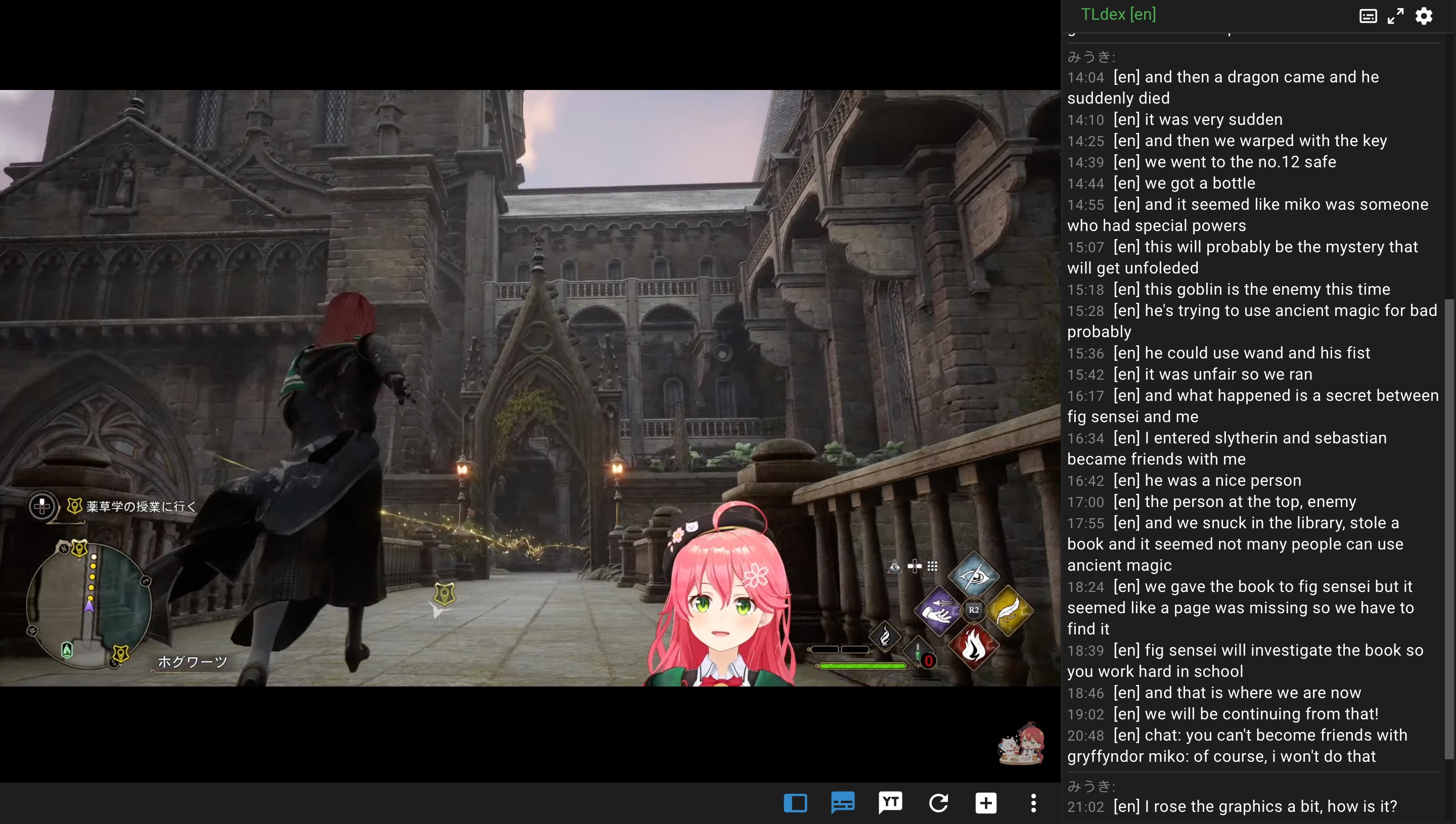Click the subtitle overlay icon in the TLdex header
The width and height of the screenshot is (1456, 824).
(x=1368, y=16)
